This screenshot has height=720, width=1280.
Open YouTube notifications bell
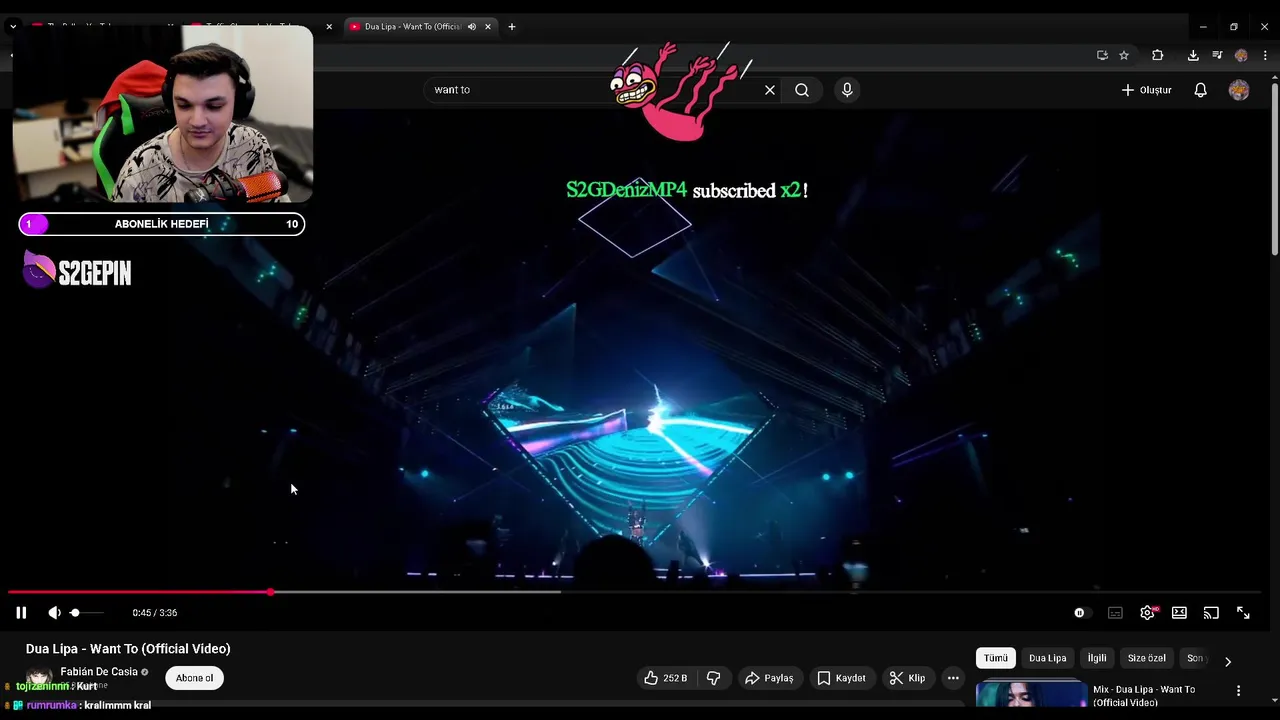pos(1201,90)
